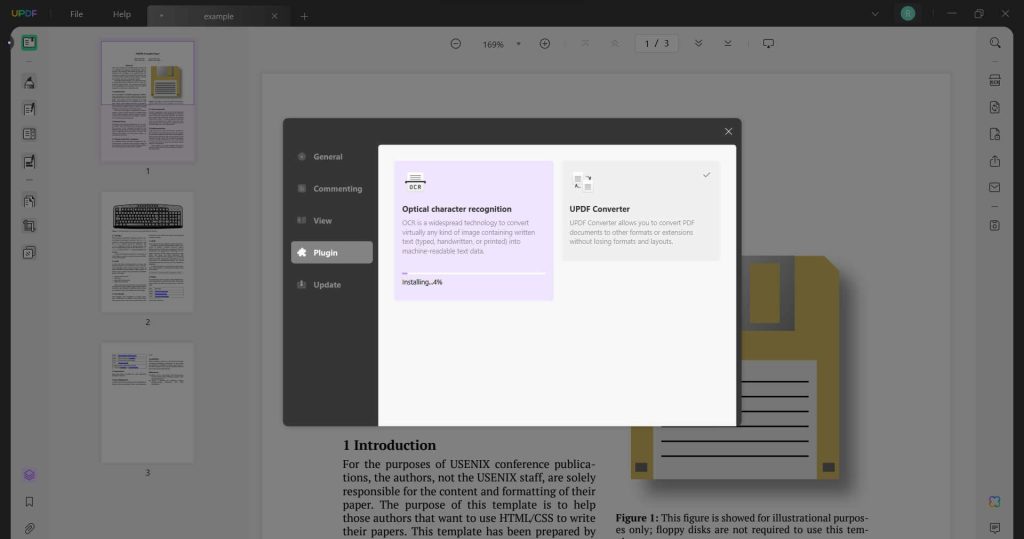Select Commenting in settings sidebar
This screenshot has height=539, width=1024.
tap(332, 189)
